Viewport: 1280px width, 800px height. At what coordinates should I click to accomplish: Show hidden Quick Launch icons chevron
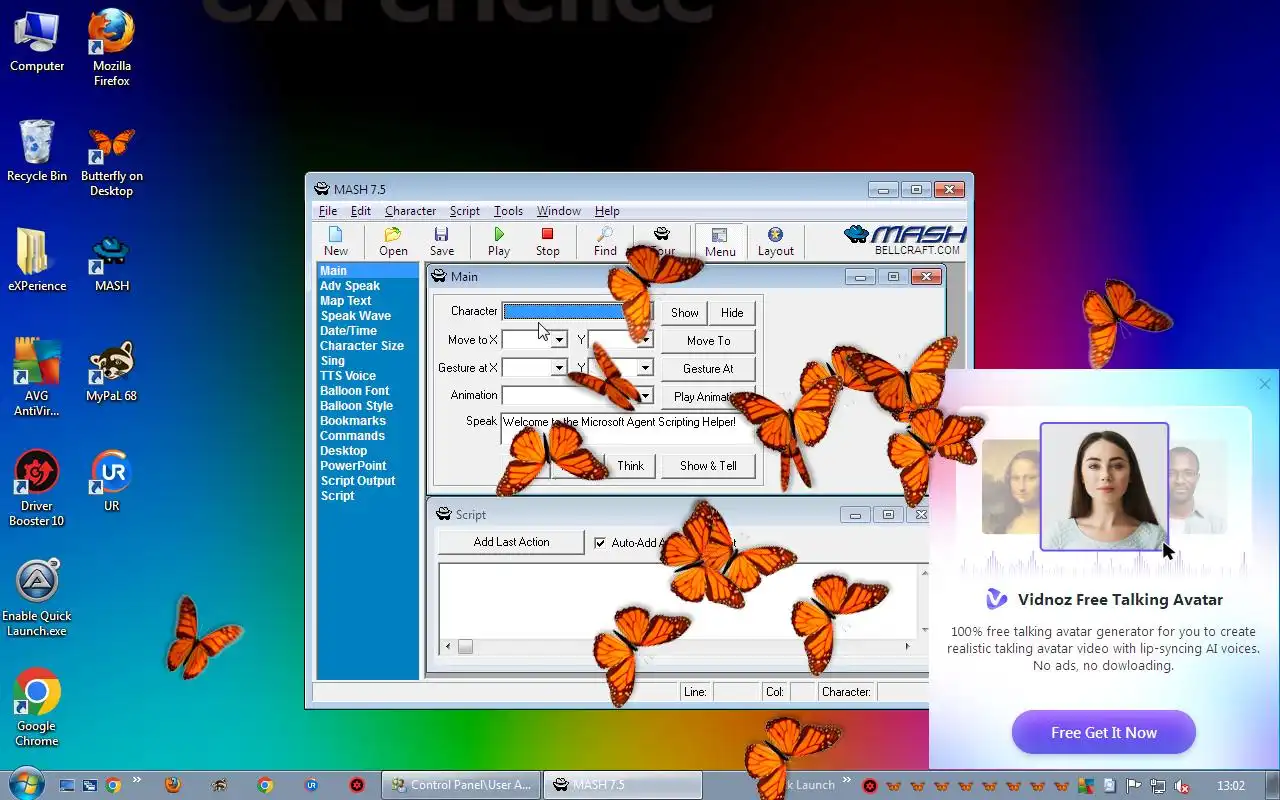coord(137,781)
